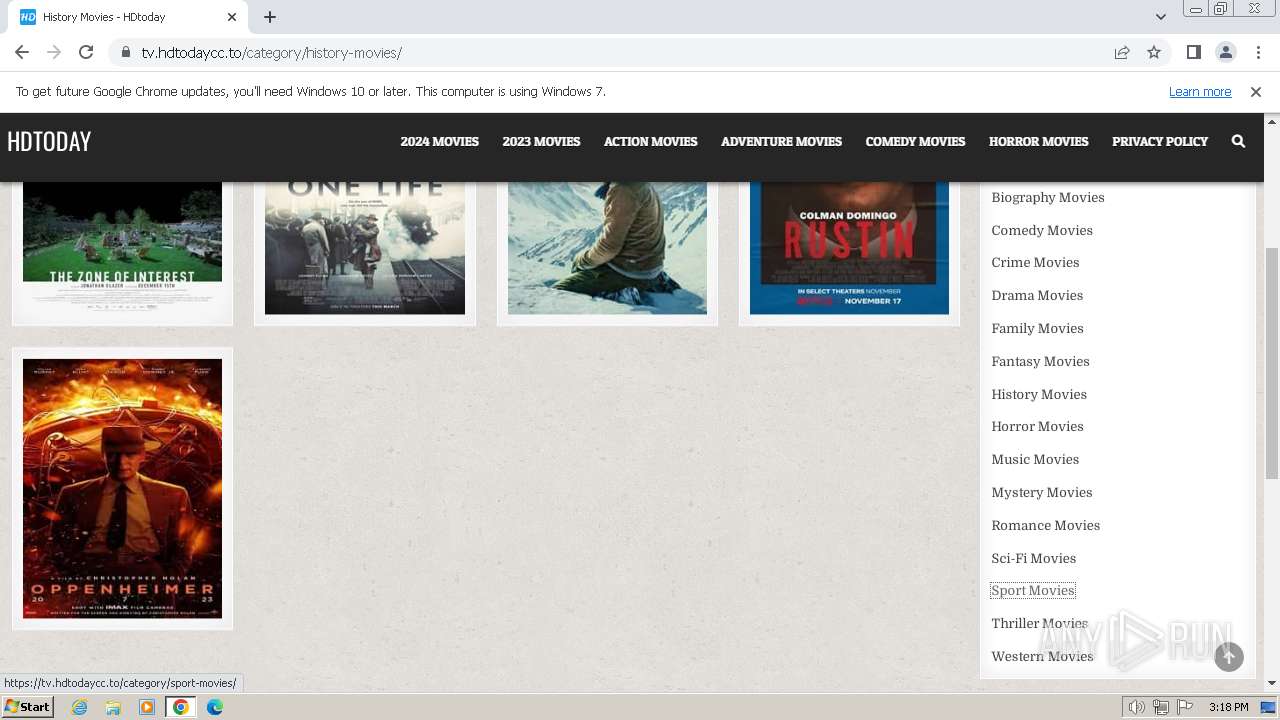Screen dimensions: 1280x720
Task: Open the side panel icon
Action: pyautogui.click(x=1193, y=52)
